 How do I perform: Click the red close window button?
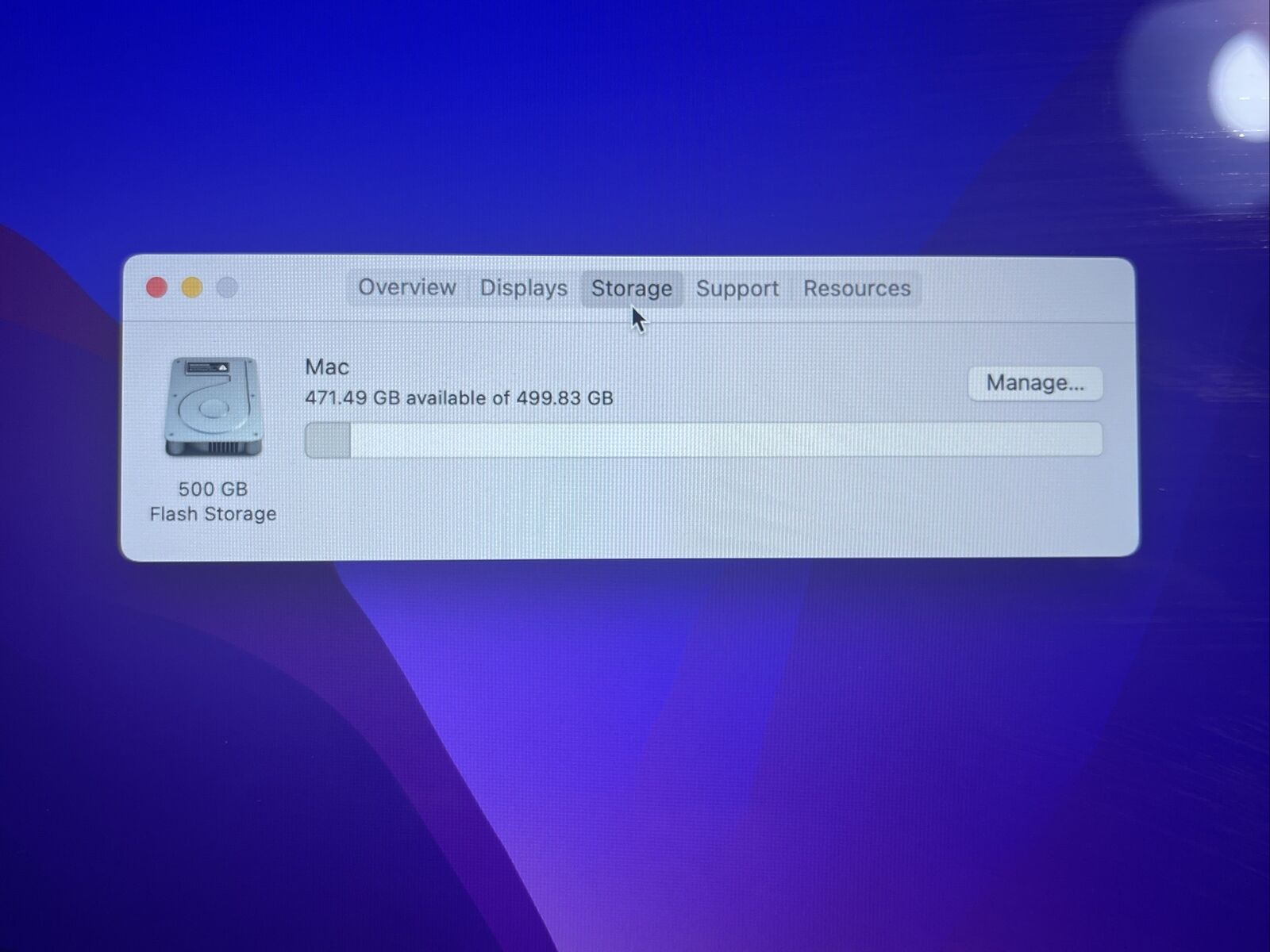(157, 287)
